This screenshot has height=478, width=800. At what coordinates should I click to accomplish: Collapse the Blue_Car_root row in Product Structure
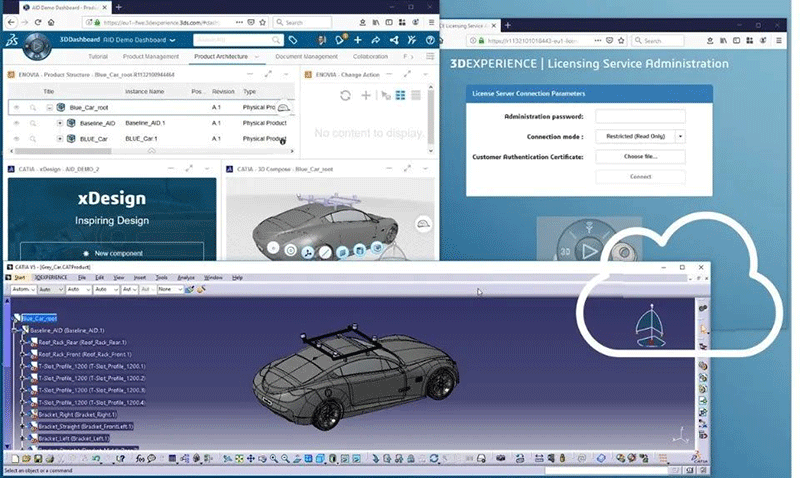(49, 108)
